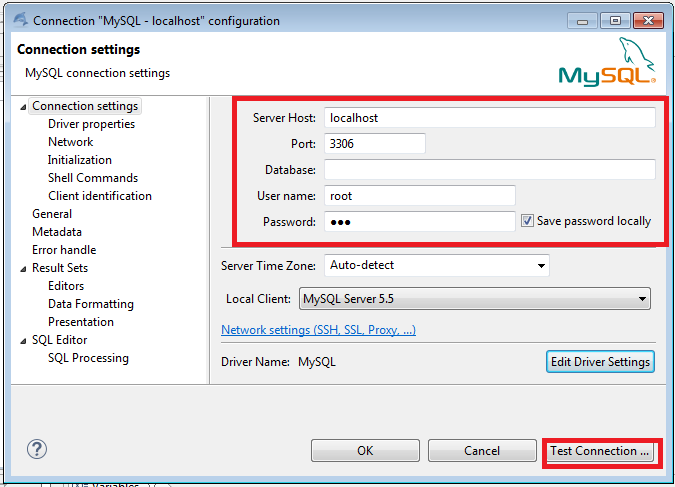Open Presentation settings page
The image size is (675, 487).
pyautogui.click(x=81, y=322)
